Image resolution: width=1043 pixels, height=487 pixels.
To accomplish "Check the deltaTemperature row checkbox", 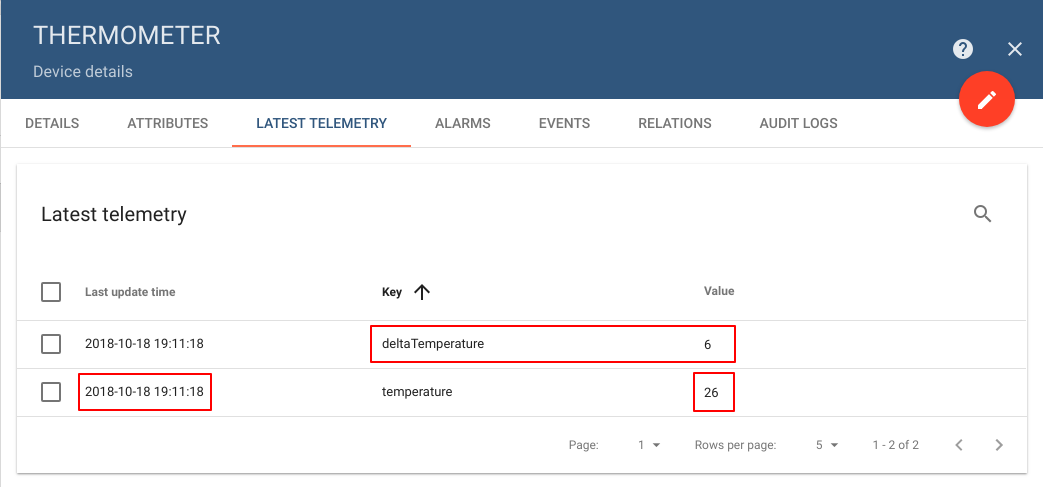I will 51,344.
